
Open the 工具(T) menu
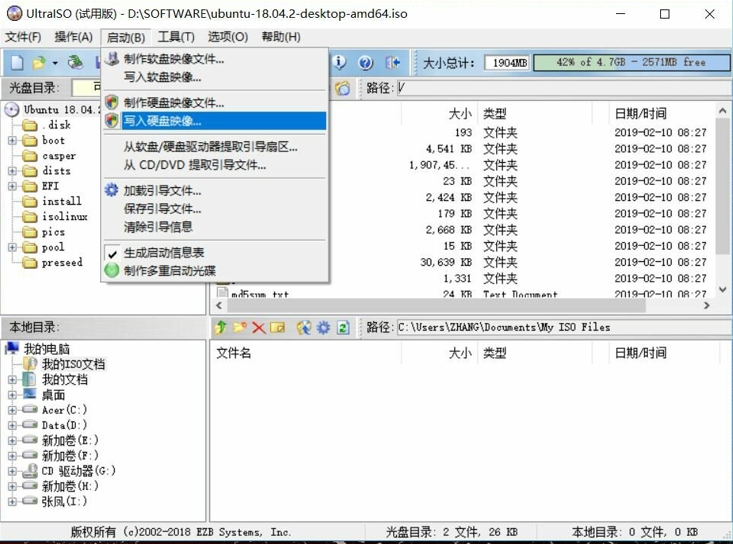pos(176,36)
